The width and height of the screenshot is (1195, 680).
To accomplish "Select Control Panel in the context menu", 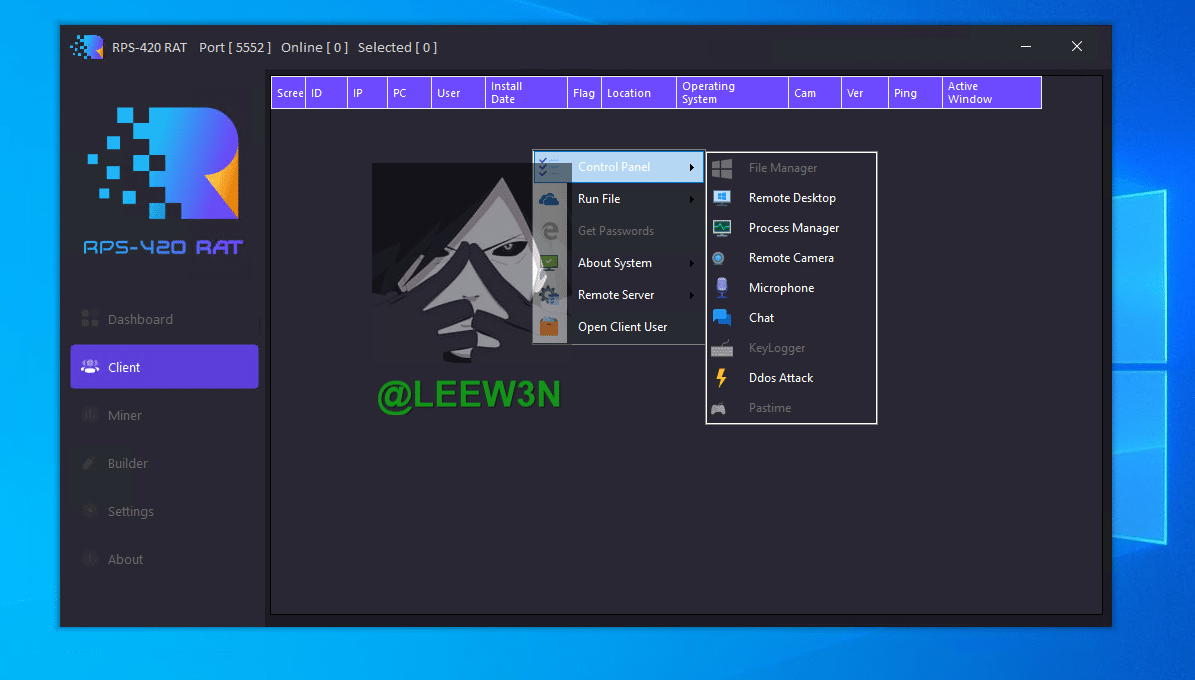I will coord(614,167).
